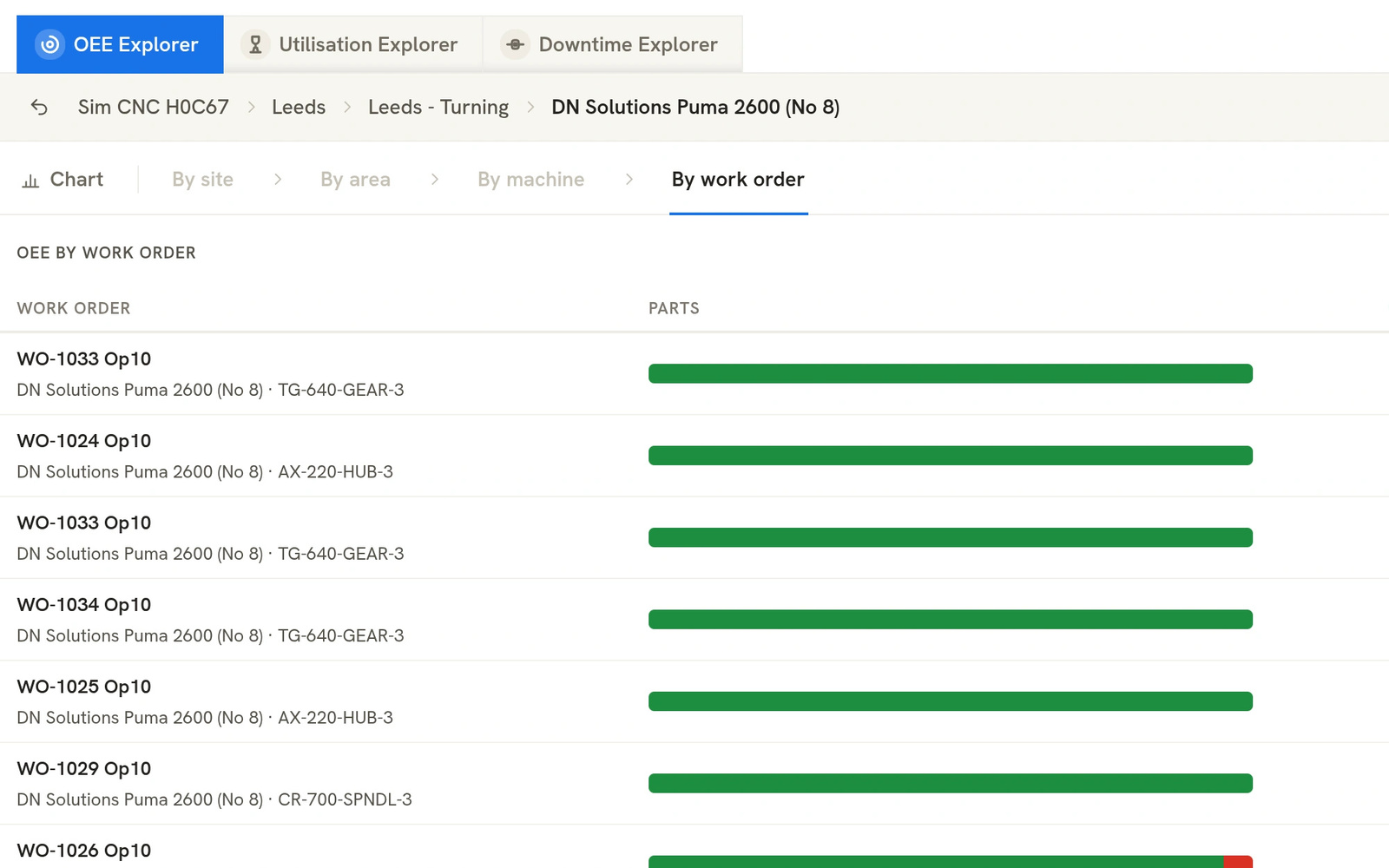This screenshot has height=868, width=1389.
Task: Open the WO-1025 Op10 row
Action: click(694, 701)
